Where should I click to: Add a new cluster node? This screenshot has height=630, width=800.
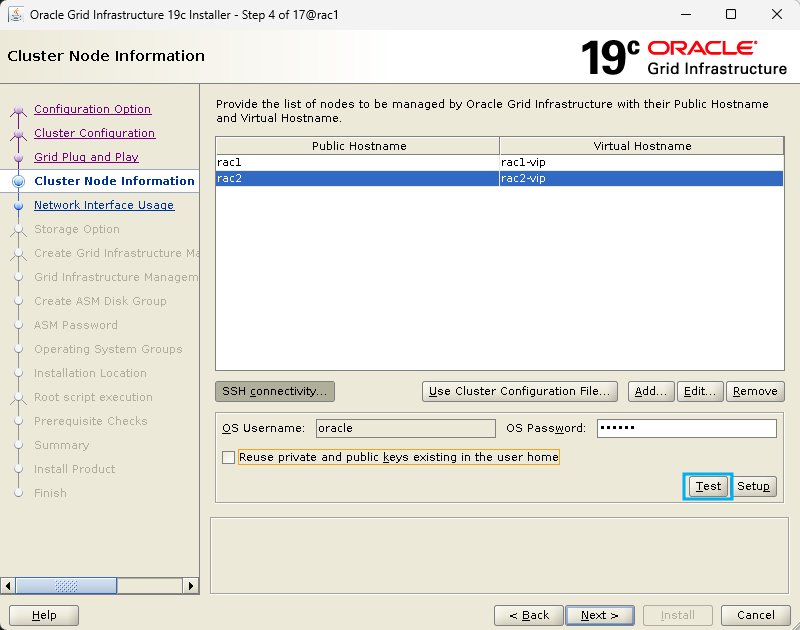[651, 391]
